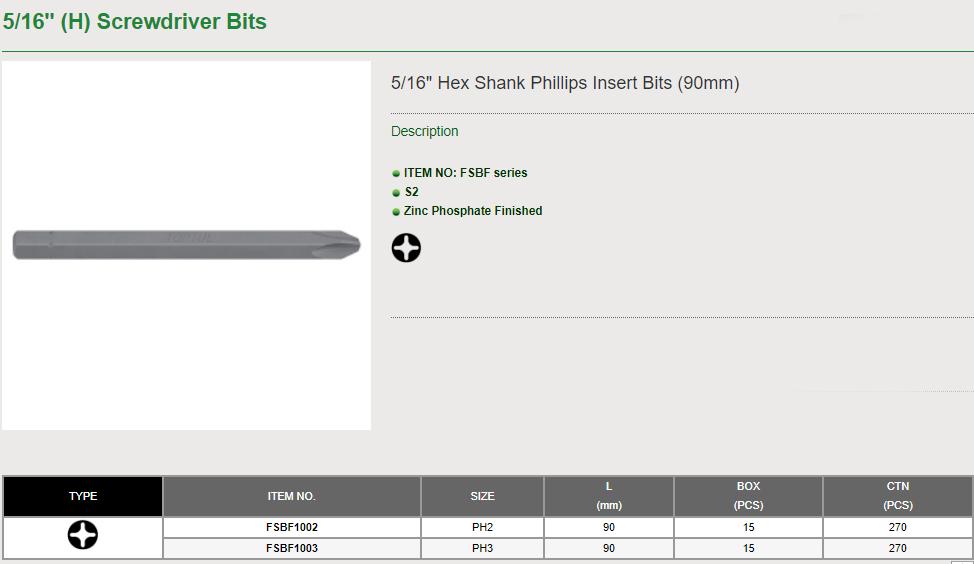Select the product title Phillips Insert Bits

[x=565, y=83]
